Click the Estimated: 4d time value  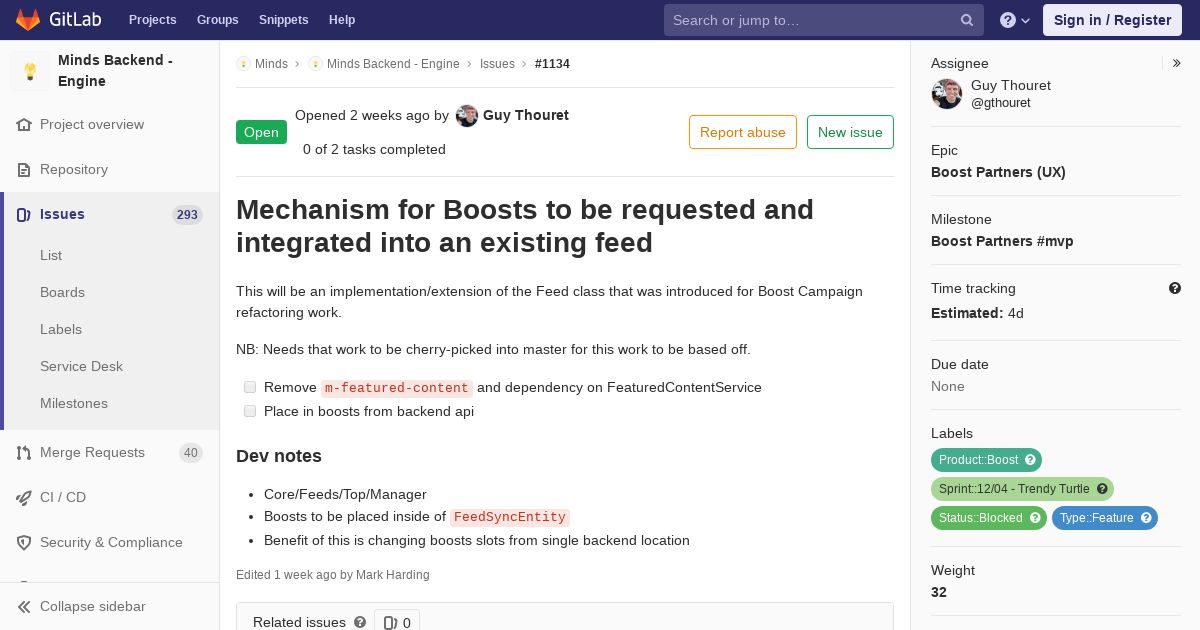977,313
